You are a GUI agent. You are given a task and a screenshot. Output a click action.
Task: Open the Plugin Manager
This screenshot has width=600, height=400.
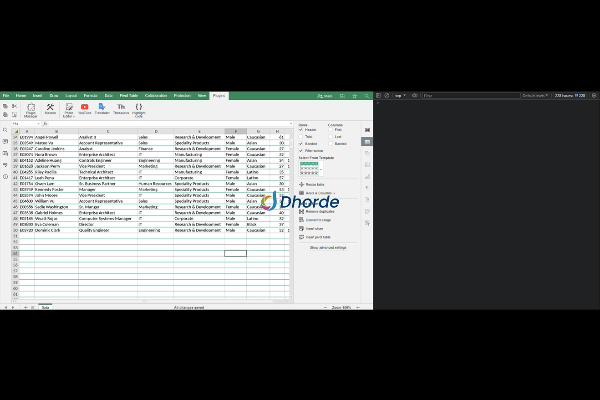coord(30,108)
